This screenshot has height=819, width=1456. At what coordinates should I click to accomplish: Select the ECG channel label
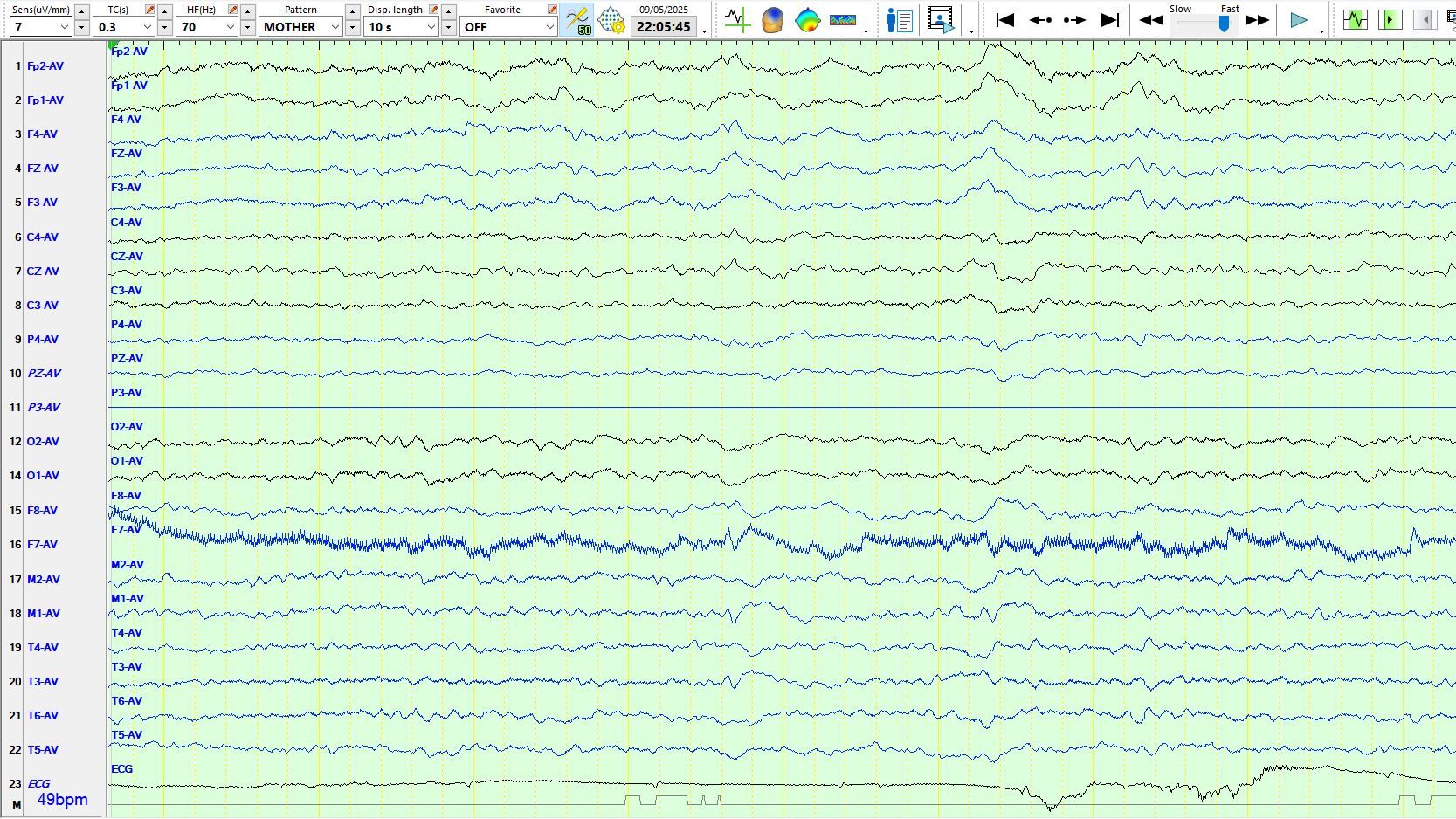coord(38,784)
